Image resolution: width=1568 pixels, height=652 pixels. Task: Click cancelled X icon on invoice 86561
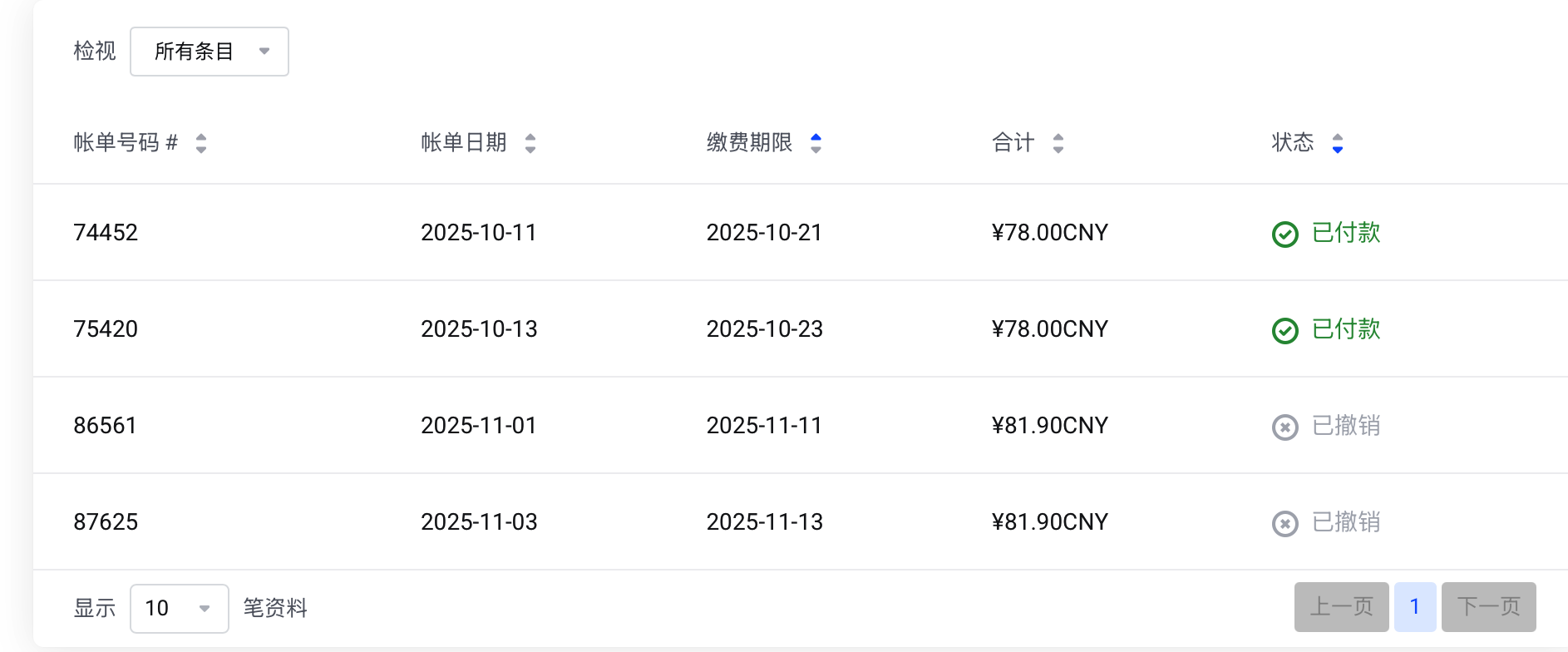[x=1284, y=427]
